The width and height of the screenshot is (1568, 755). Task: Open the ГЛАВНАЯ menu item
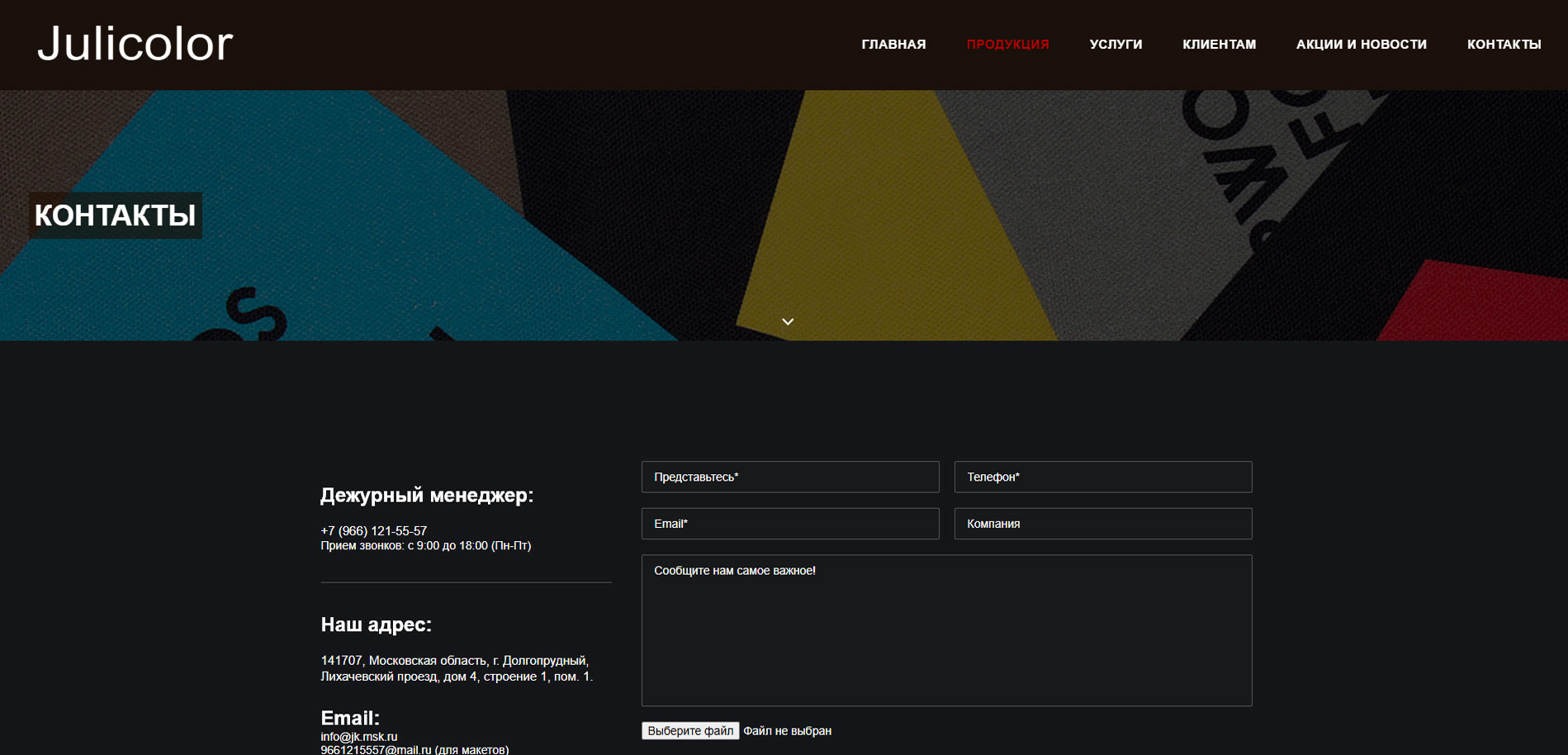tap(893, 45)
